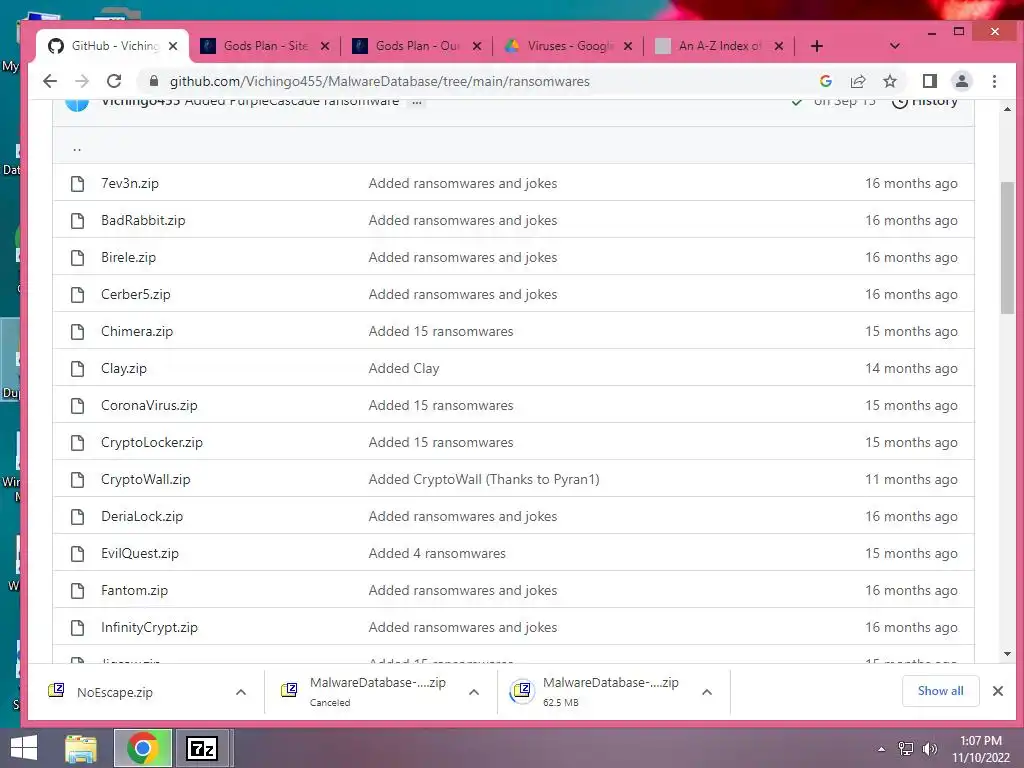Click file icon beside Fantom.zip
The width and height of the screenshot is (1024, 768).
point(77,590)
